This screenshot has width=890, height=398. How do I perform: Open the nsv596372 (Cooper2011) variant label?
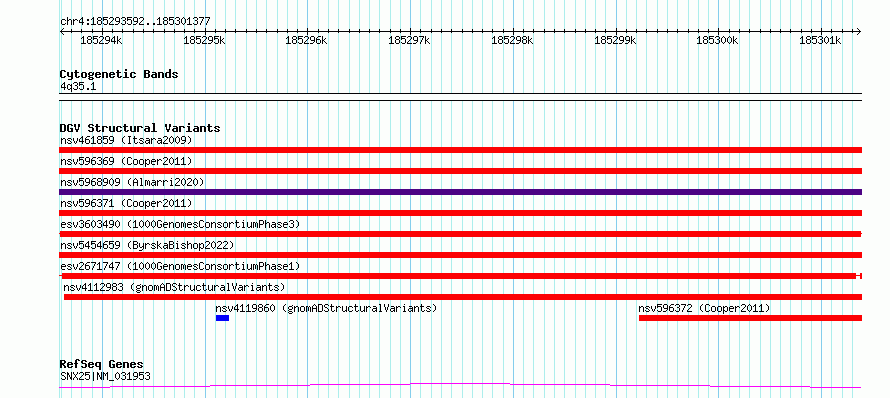point(704,308)
